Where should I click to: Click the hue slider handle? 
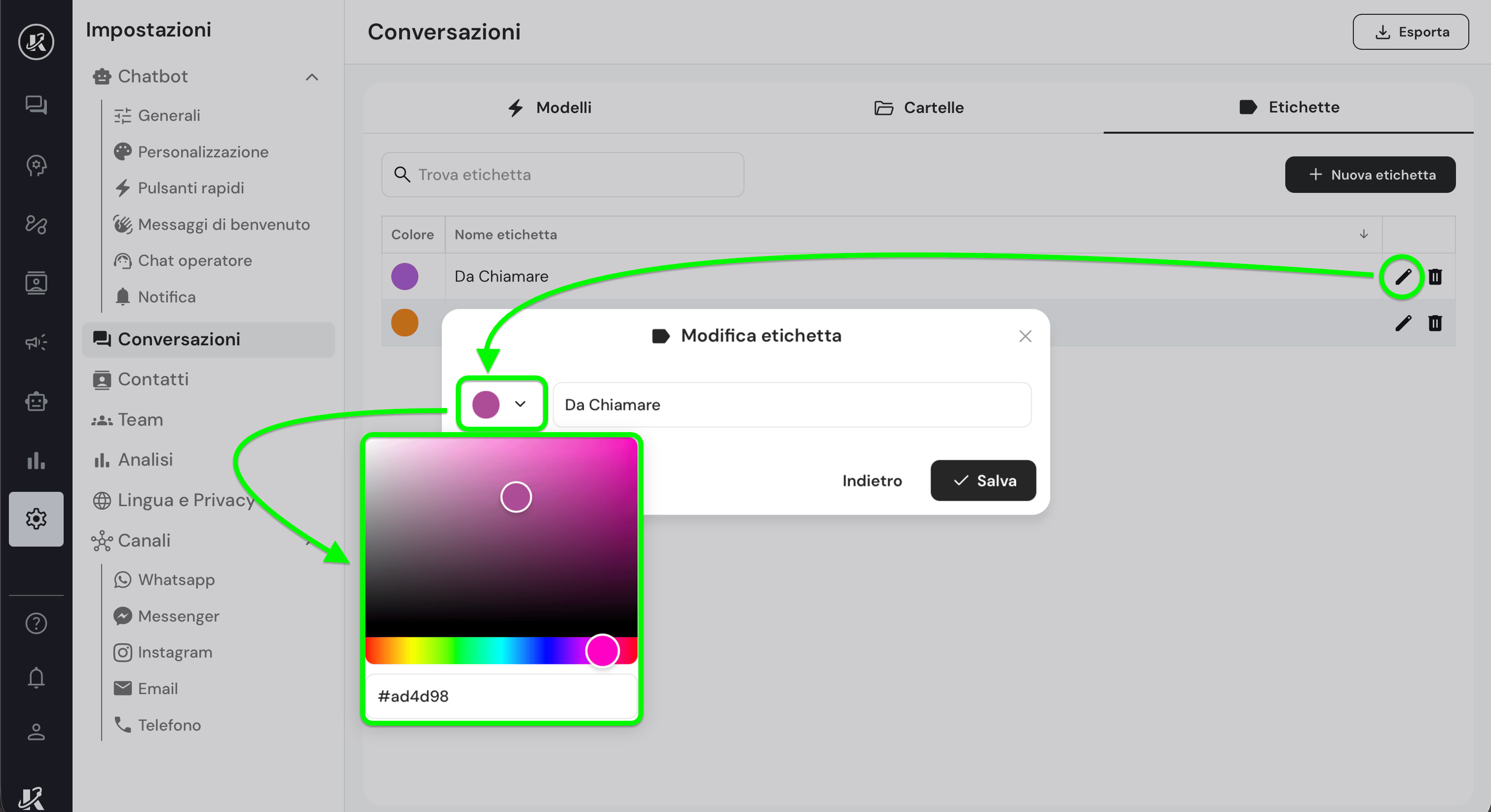click(602, 651)
